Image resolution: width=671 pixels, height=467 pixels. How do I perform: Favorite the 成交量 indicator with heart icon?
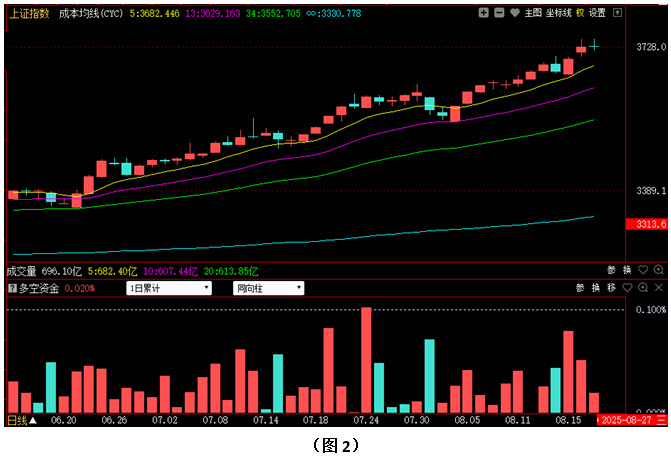[x=643, y=270]
